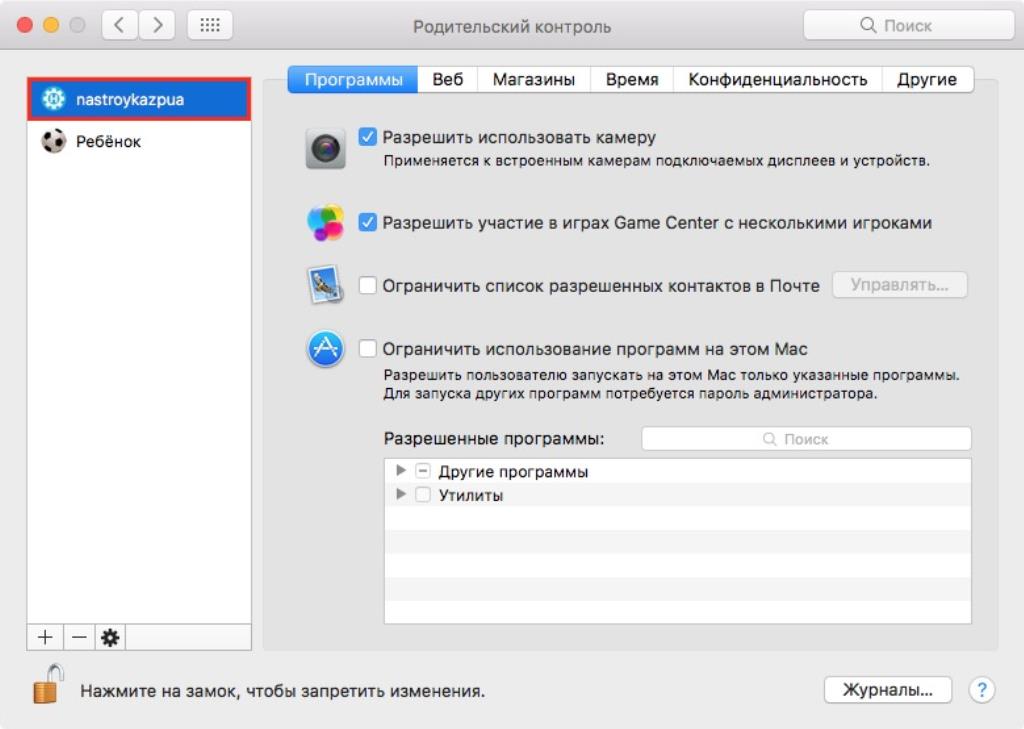Viewport: 1024px width, 729px height.
Task: Enable limit Mail contacts checkbox
Action: click(368, 286)
